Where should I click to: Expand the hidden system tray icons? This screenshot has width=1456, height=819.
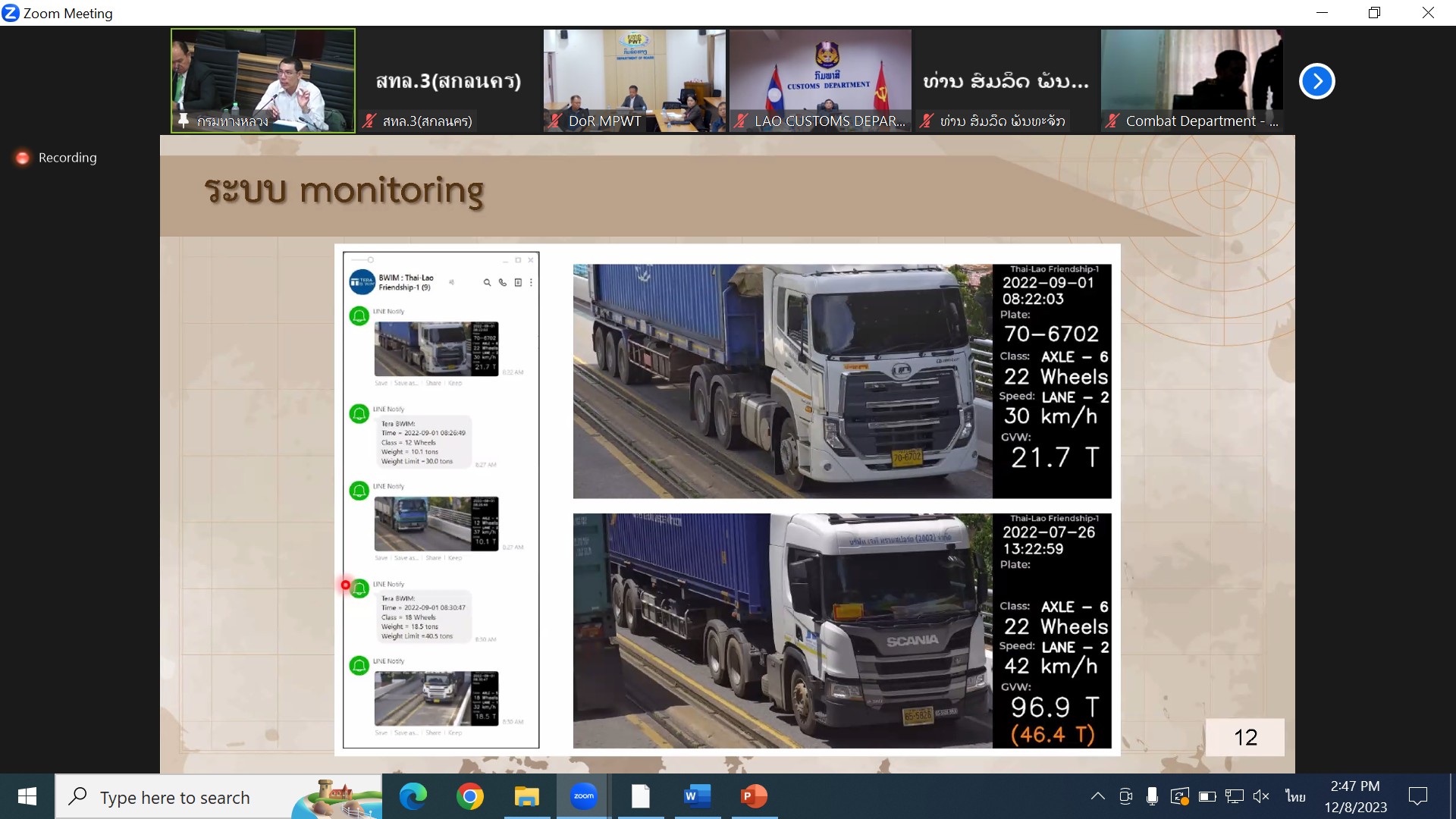[x=1097, y=796]
